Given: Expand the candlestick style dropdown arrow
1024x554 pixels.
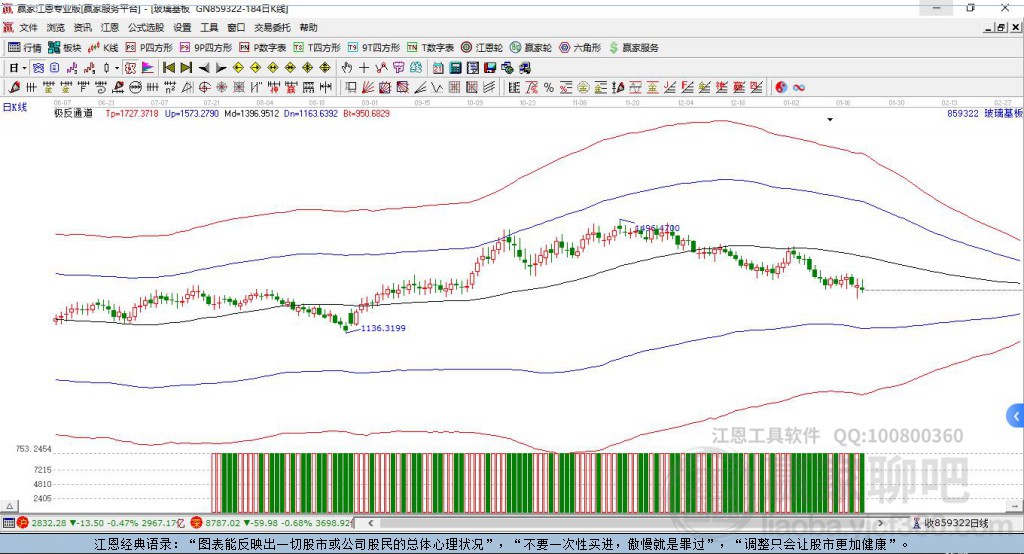Looking at the screenshot, I should 117,68.
